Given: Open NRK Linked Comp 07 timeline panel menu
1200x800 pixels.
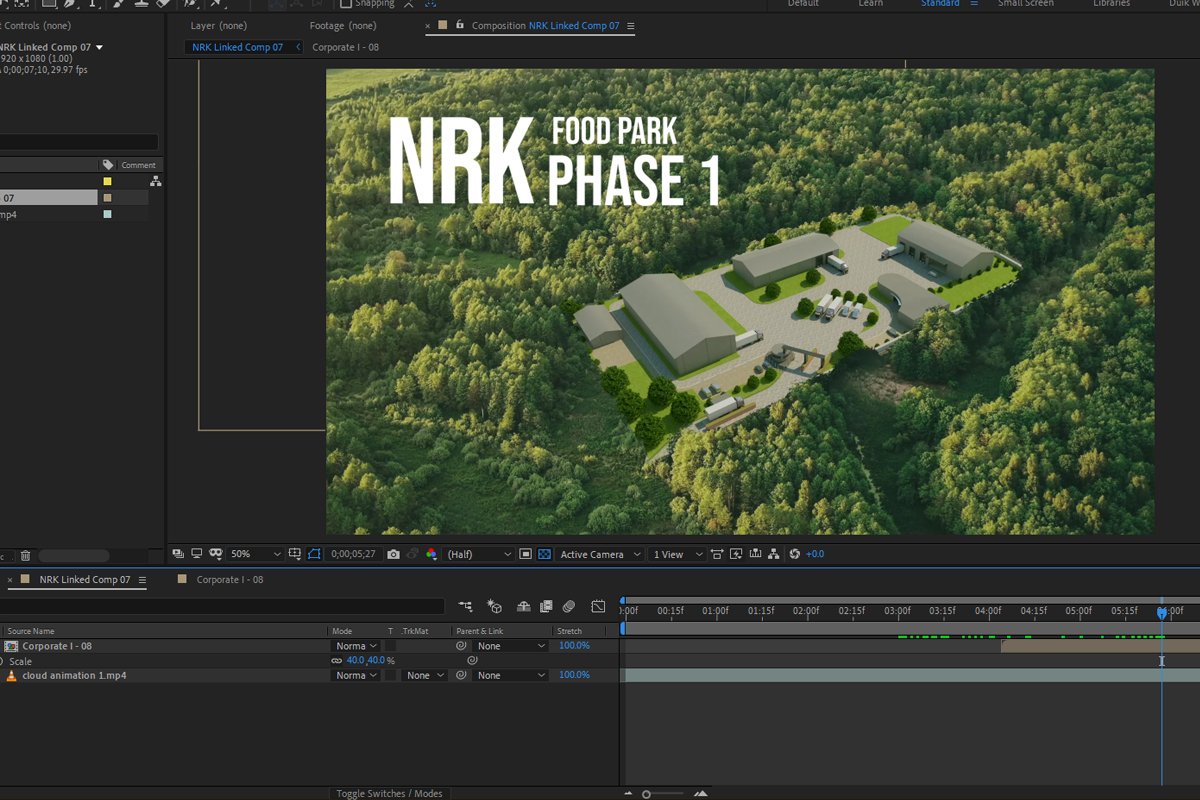Looking at the screenshot, I should pyautogui.click(x=142, y=580).
